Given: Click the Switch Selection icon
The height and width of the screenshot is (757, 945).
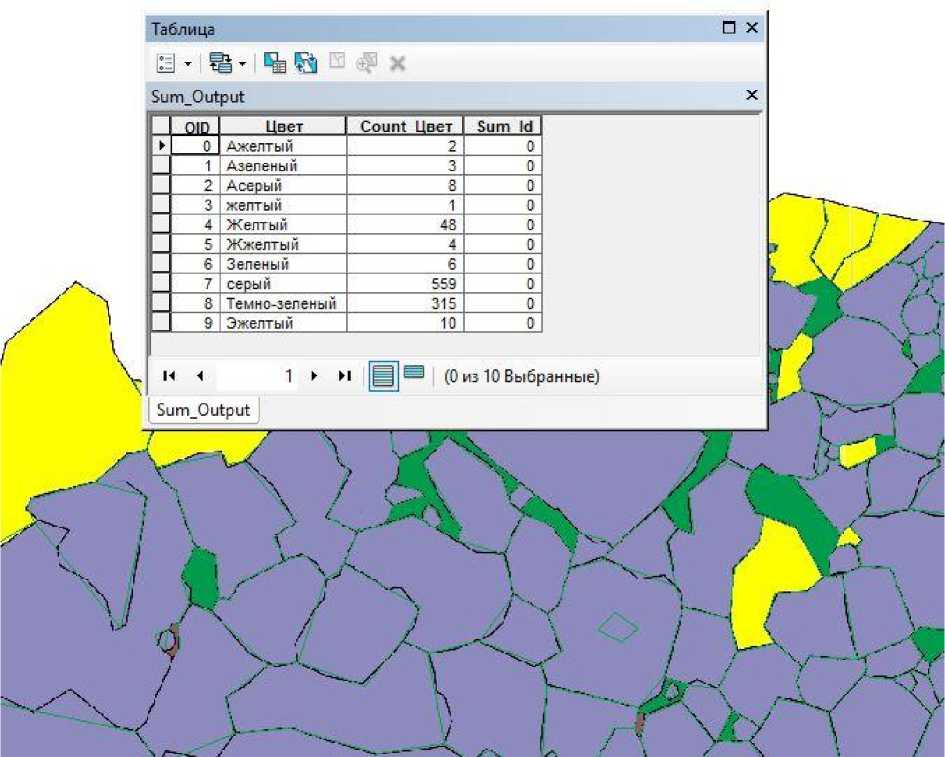Looking at the screenshot, I should point(305,63).
